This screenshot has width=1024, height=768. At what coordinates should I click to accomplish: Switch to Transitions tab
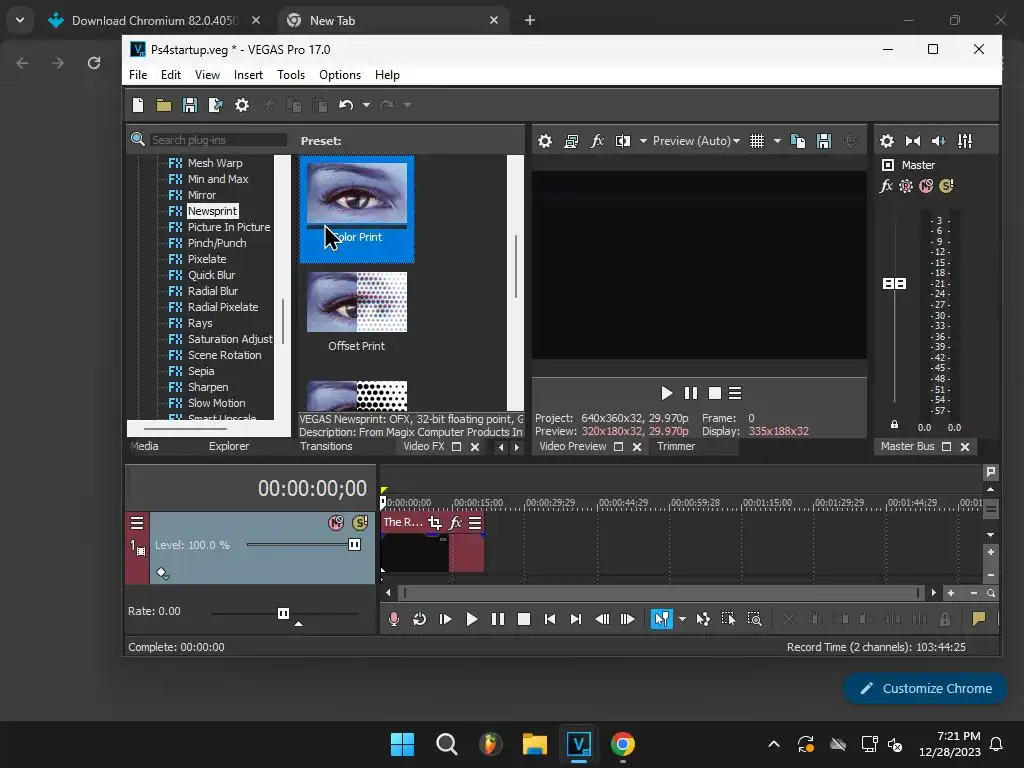pyautogui.click(x=326, y=447)
